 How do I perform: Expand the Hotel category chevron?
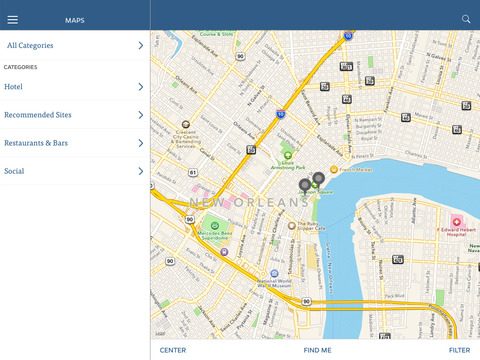click(141, 87)
